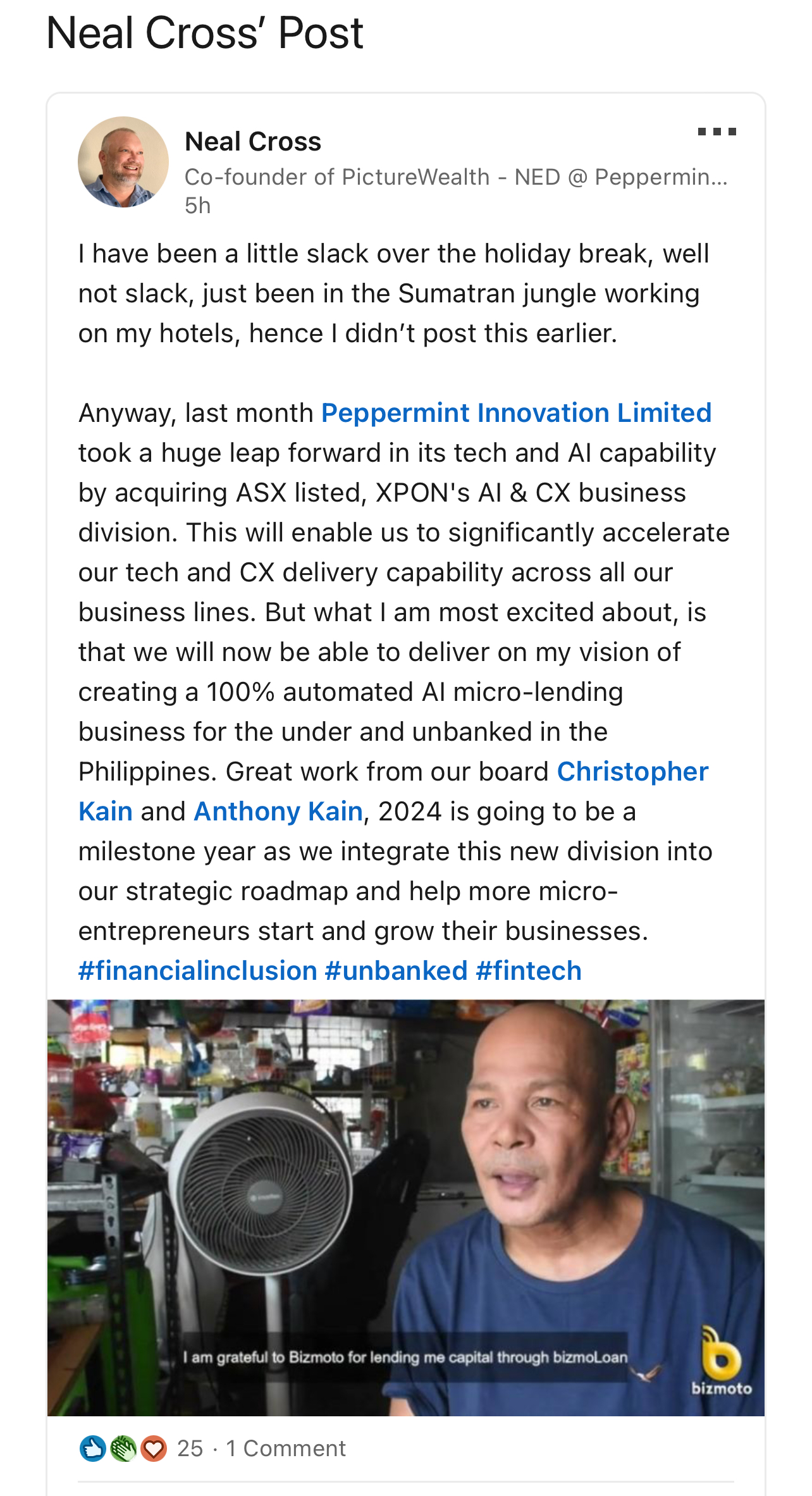Viewport: 812px width, 1496px height.
Task: Click the Co-founder of PictureWealth headline
Action: (x=456, y=177)
